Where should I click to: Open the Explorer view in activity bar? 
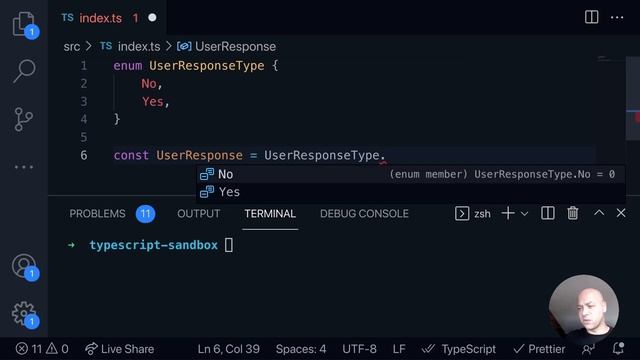click(24, 24)
